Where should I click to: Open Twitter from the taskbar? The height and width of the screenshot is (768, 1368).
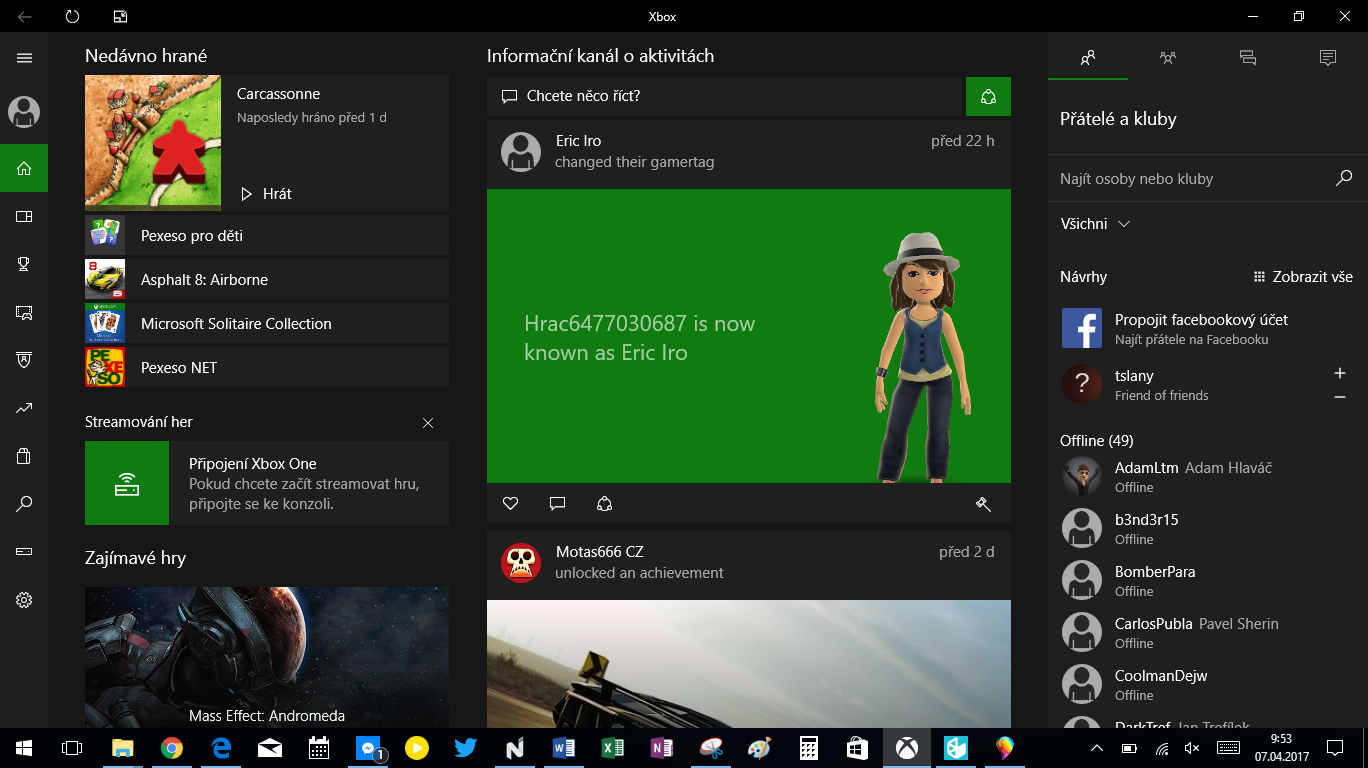click(x=465, y=748)
